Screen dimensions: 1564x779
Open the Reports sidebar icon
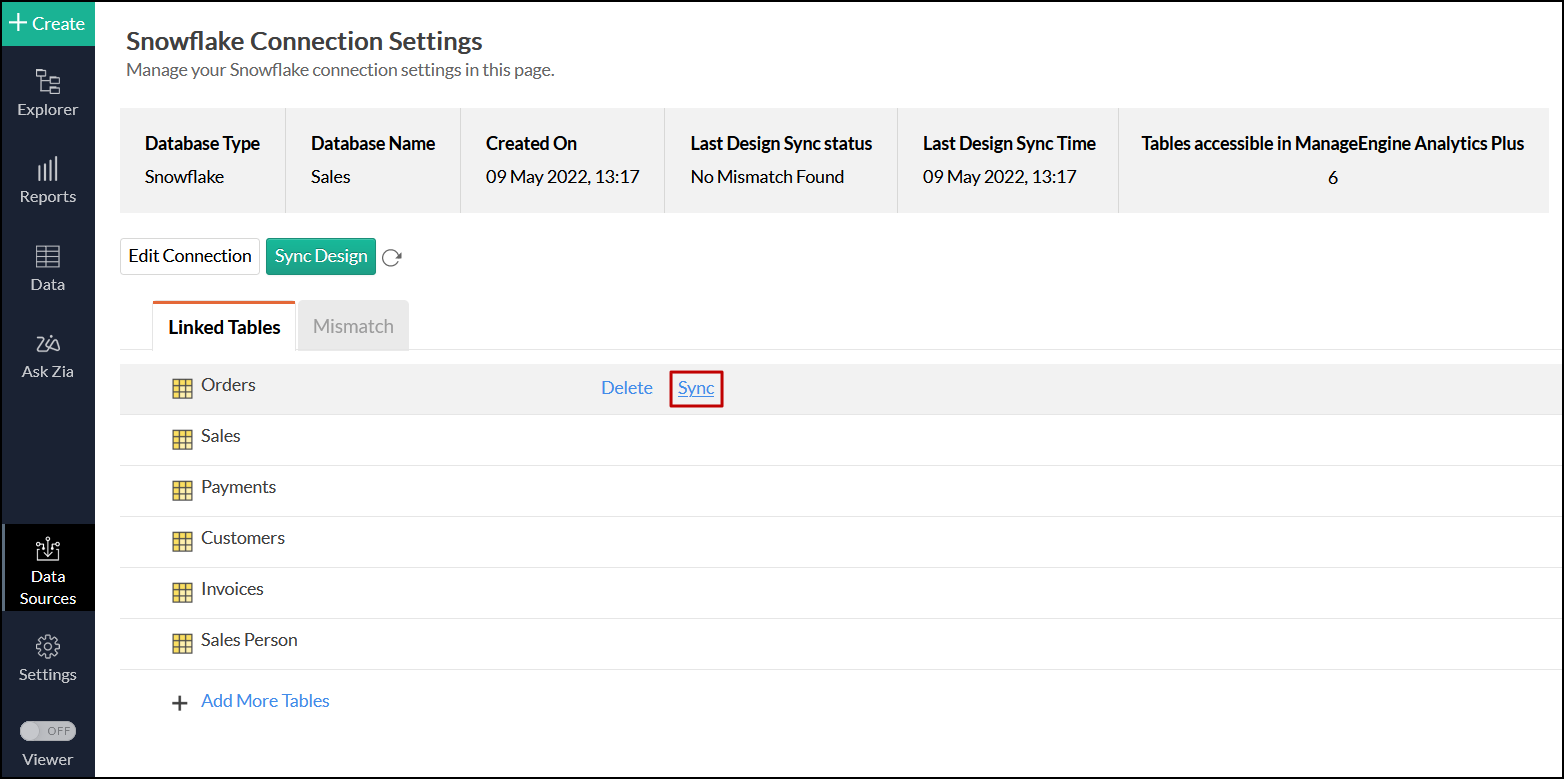(47, 169)
